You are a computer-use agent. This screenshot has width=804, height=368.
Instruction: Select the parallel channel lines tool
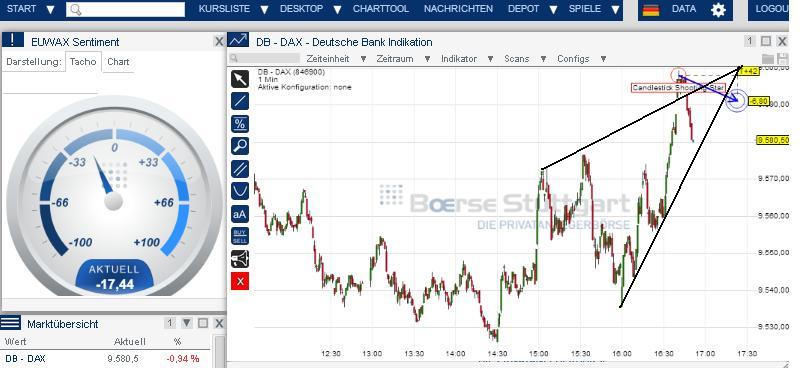(x=240, y=169)
